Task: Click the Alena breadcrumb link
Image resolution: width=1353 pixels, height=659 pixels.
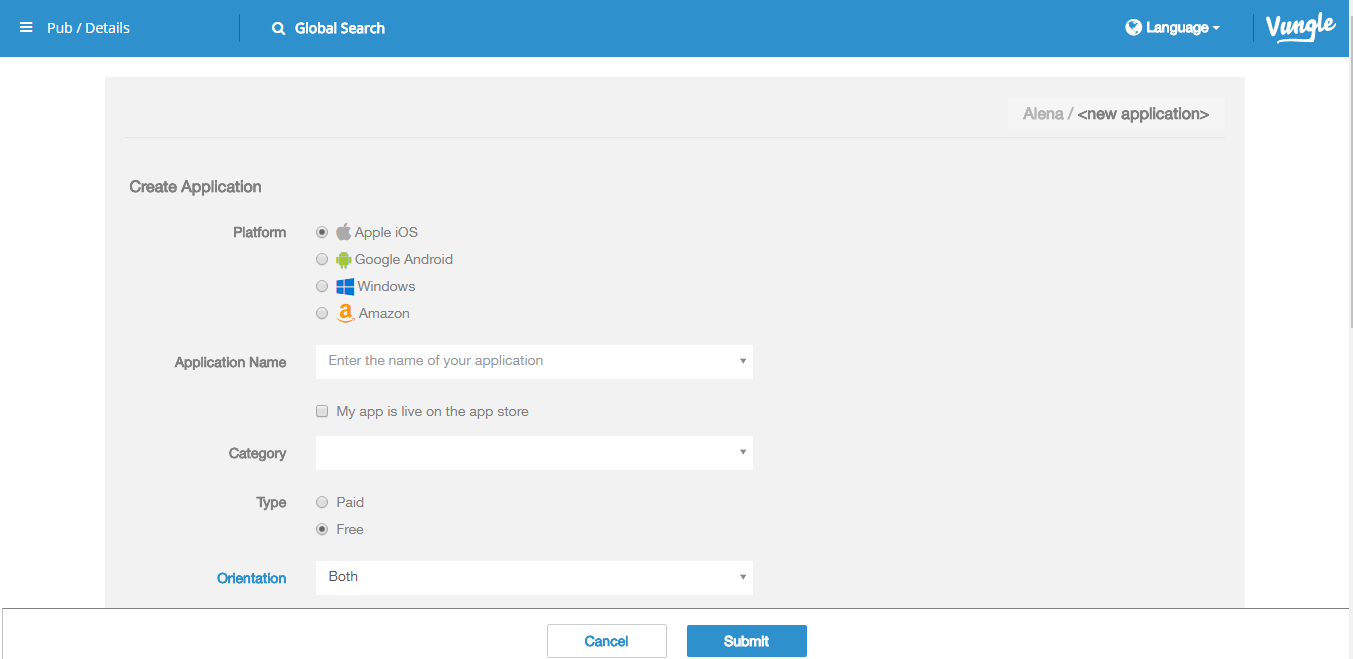Action: coord(1042,114)
